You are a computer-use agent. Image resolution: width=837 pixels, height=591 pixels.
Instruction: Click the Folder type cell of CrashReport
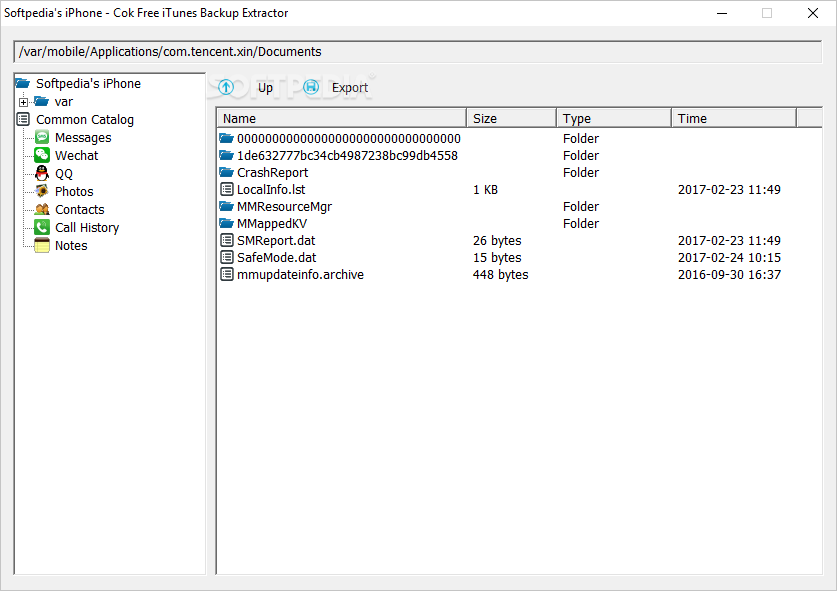coord(581,172)
